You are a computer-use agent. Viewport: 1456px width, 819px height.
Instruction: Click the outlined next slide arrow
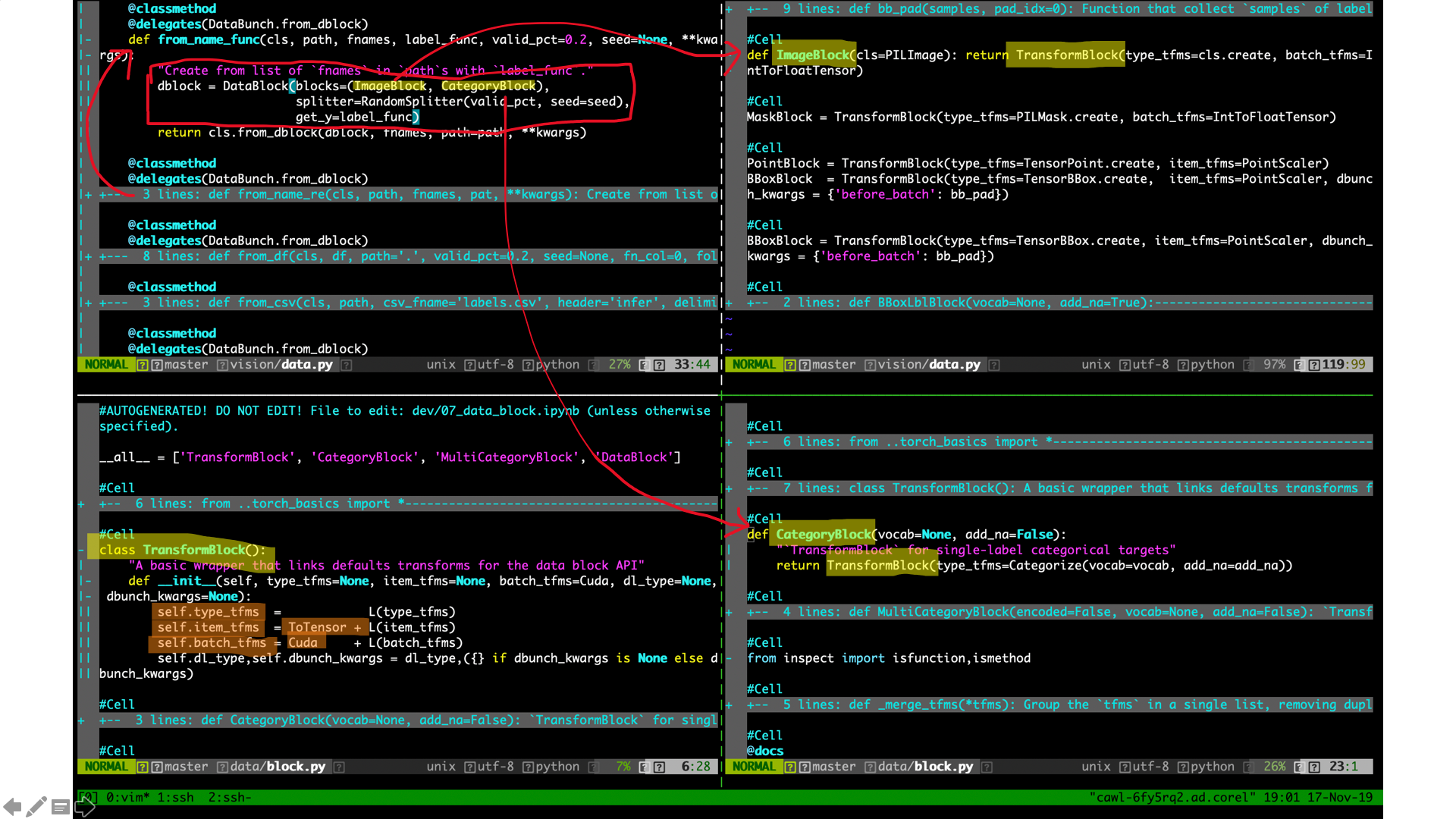tap(85, 807)
